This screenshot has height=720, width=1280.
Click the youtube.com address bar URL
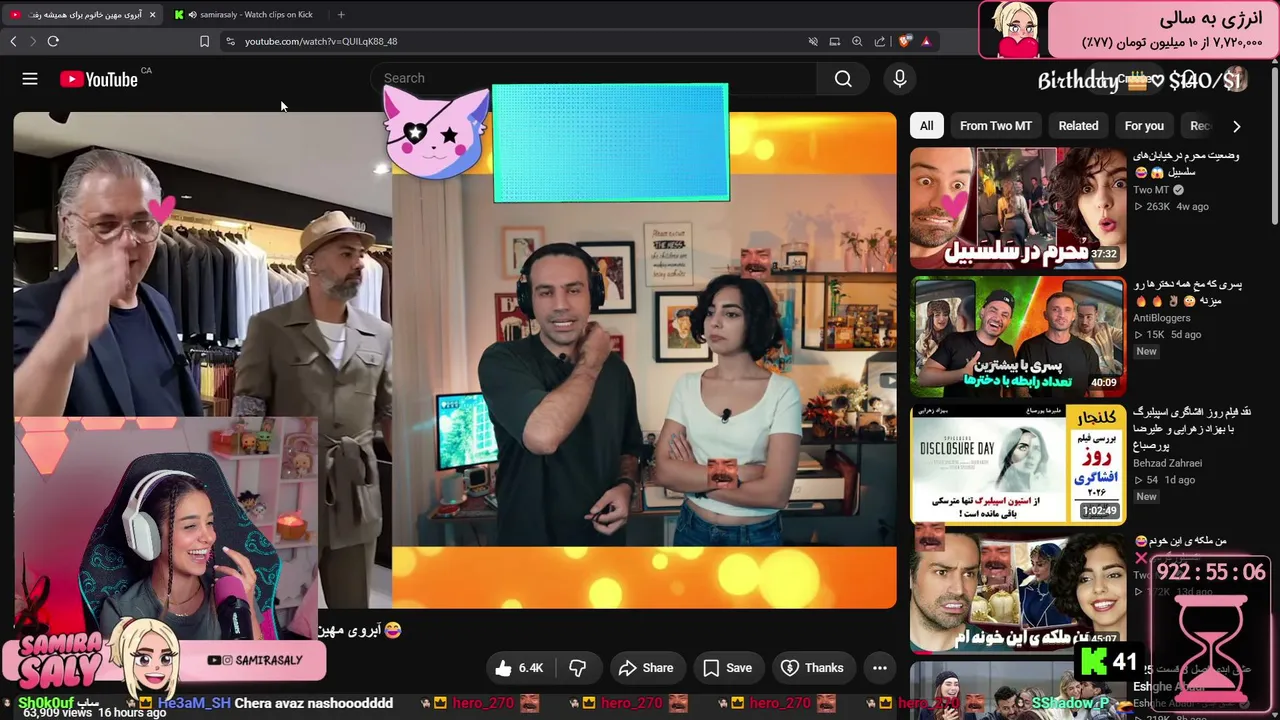pos(321,41)
